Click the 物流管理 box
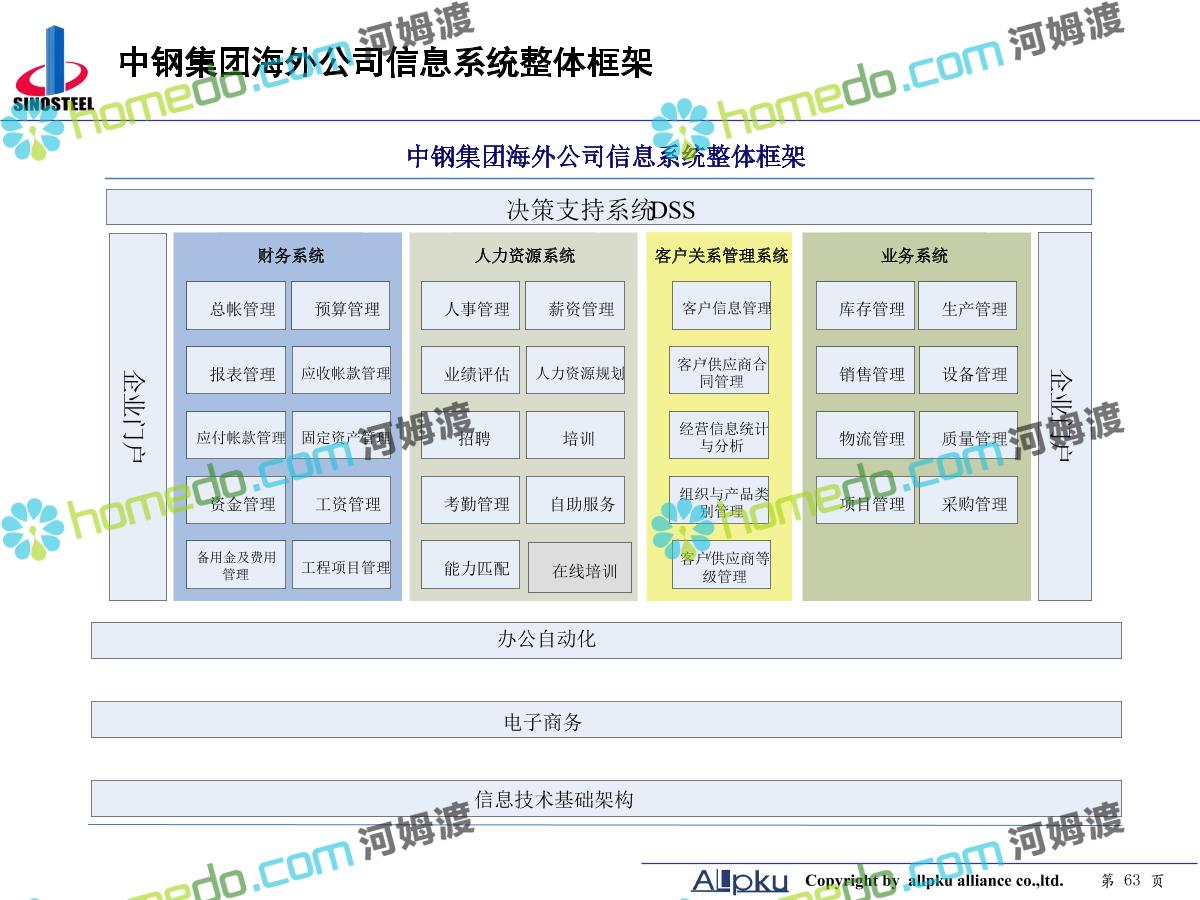The image size is (1200, 900). [x=866, y=436]
